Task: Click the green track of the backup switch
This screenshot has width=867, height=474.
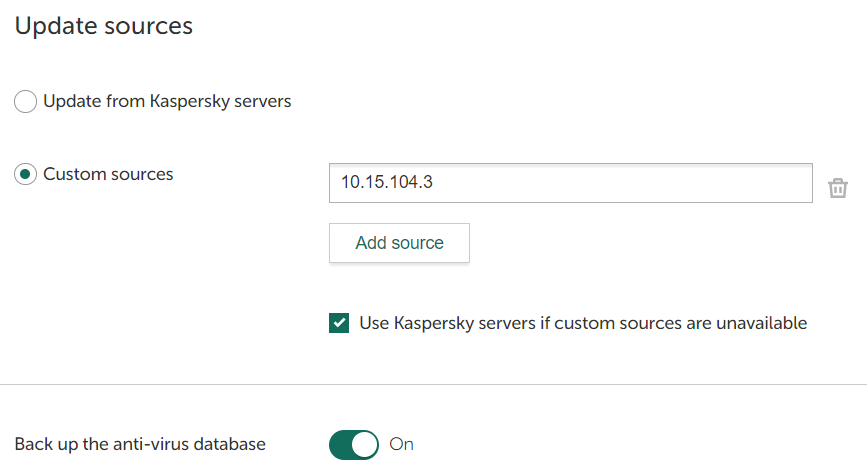Action: point(341,444)
